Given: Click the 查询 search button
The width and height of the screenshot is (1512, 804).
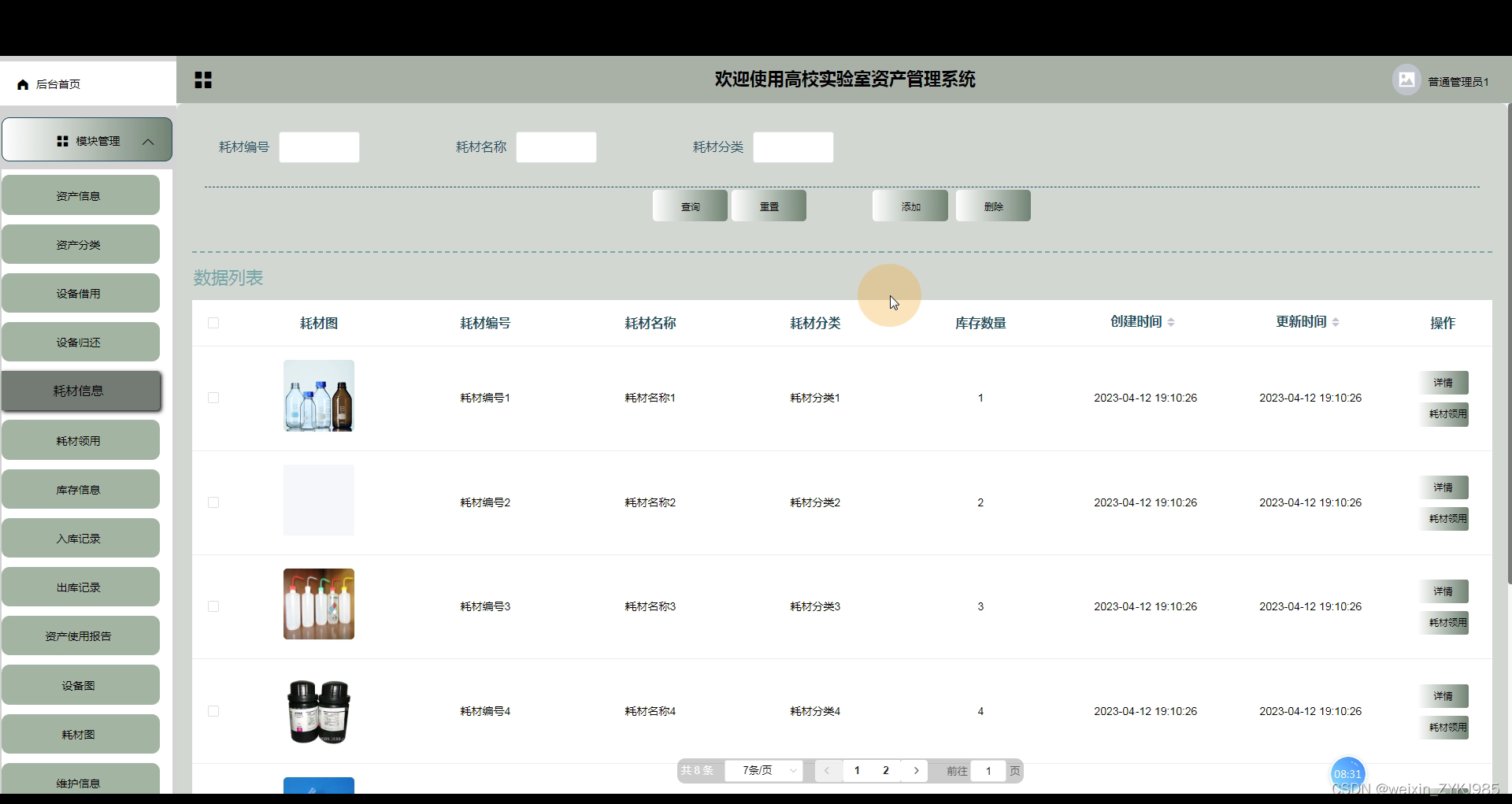Looking at the screenshot, I should [x=690, y=206].
